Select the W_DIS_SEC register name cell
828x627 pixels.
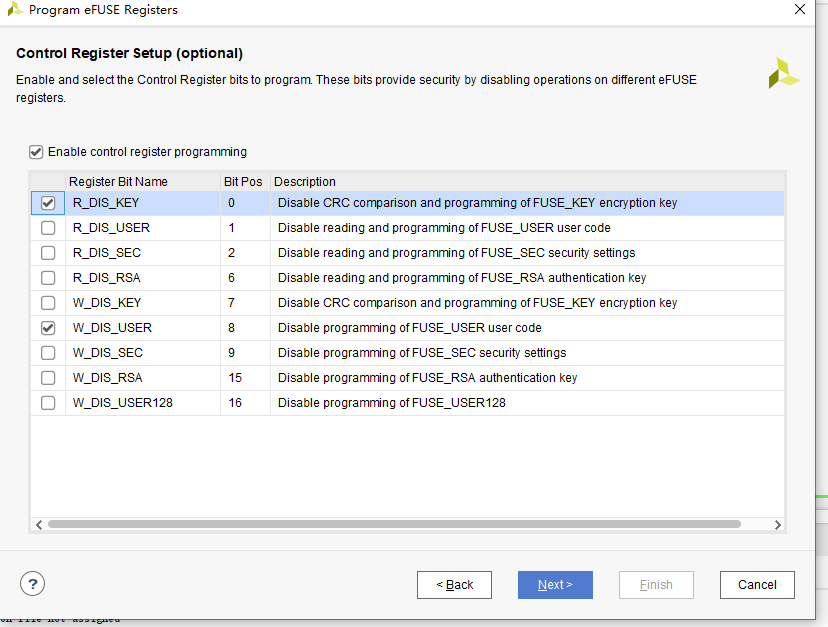pos(143,353)
